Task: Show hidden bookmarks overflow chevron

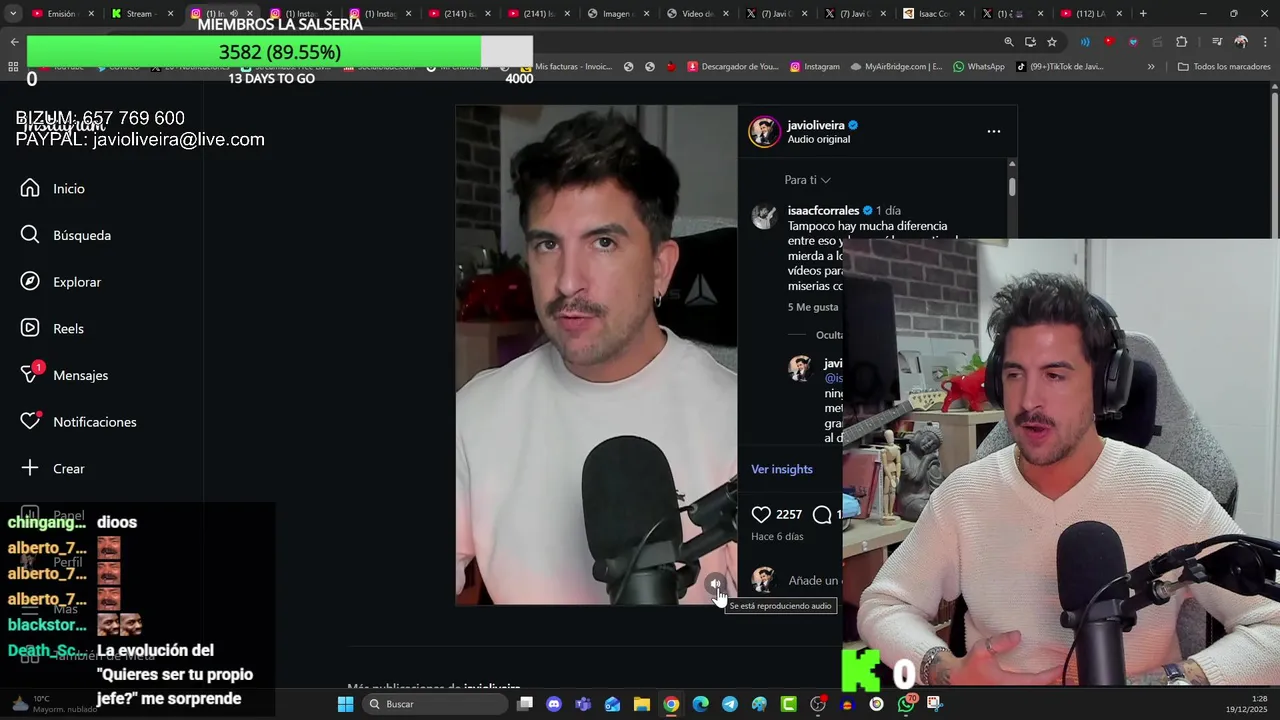Action: click(x=1151, y=67)
